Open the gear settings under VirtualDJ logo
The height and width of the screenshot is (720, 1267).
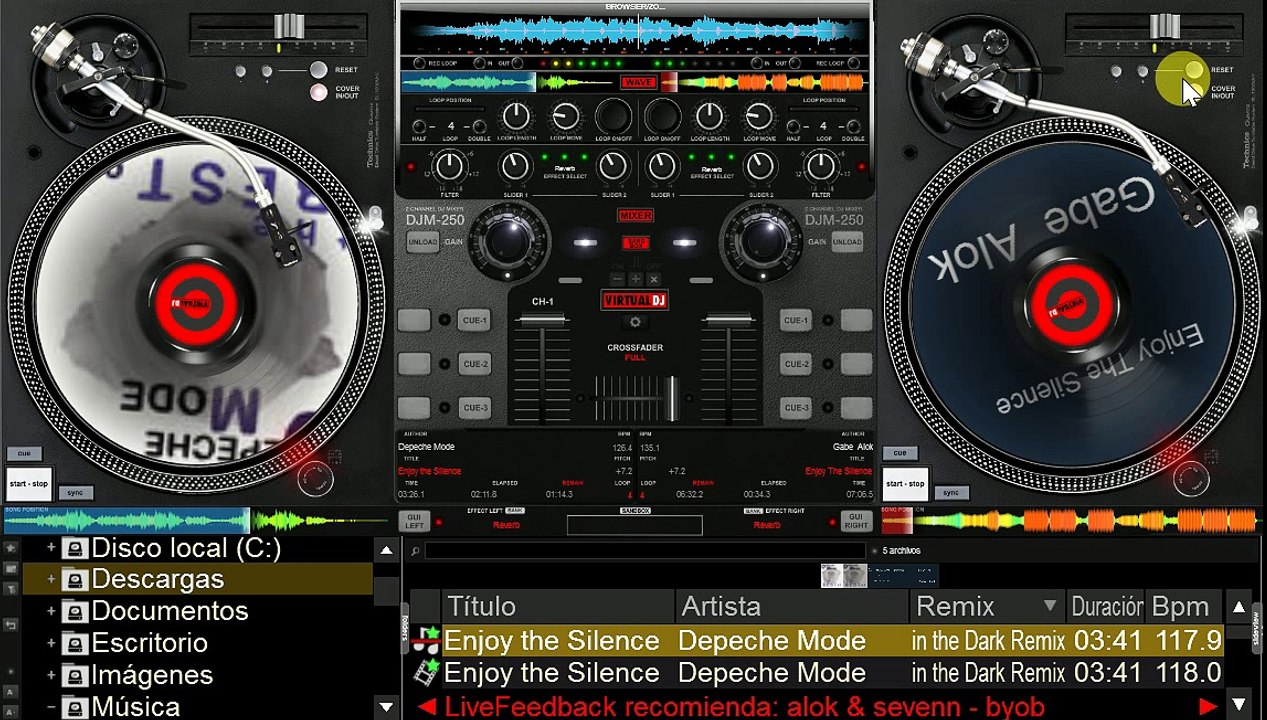pos(635,322)
